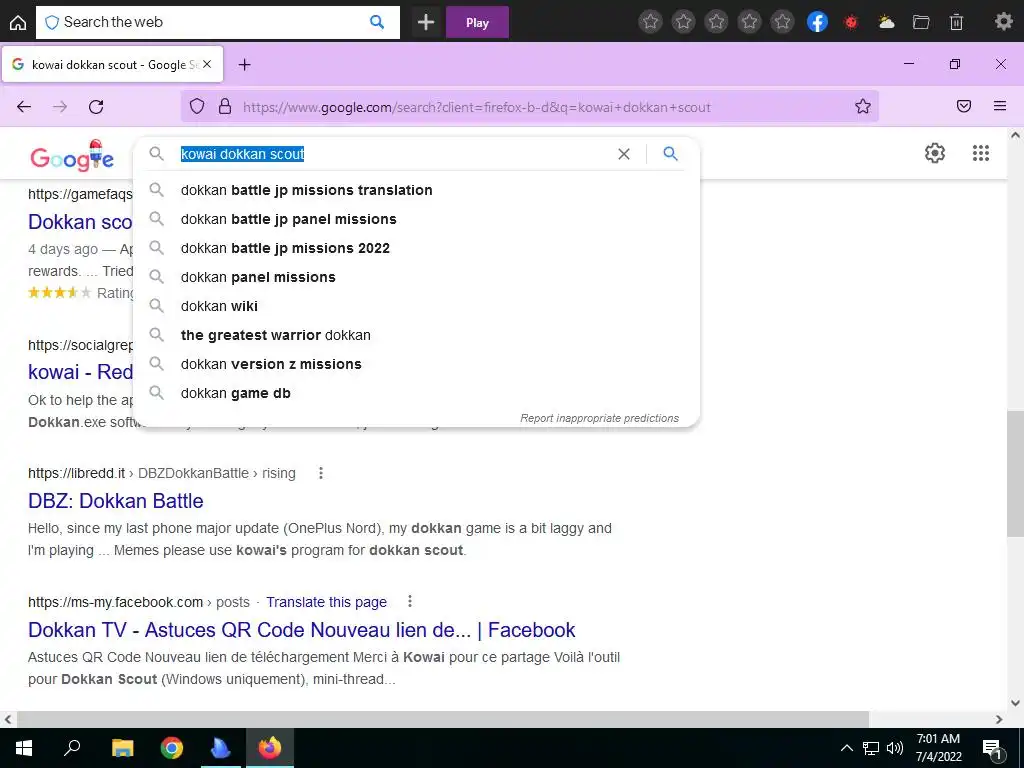Click the horizontal scrollbar thumb
The height and width of the screenshot is (768, 1024).
(x=443, y=719)
